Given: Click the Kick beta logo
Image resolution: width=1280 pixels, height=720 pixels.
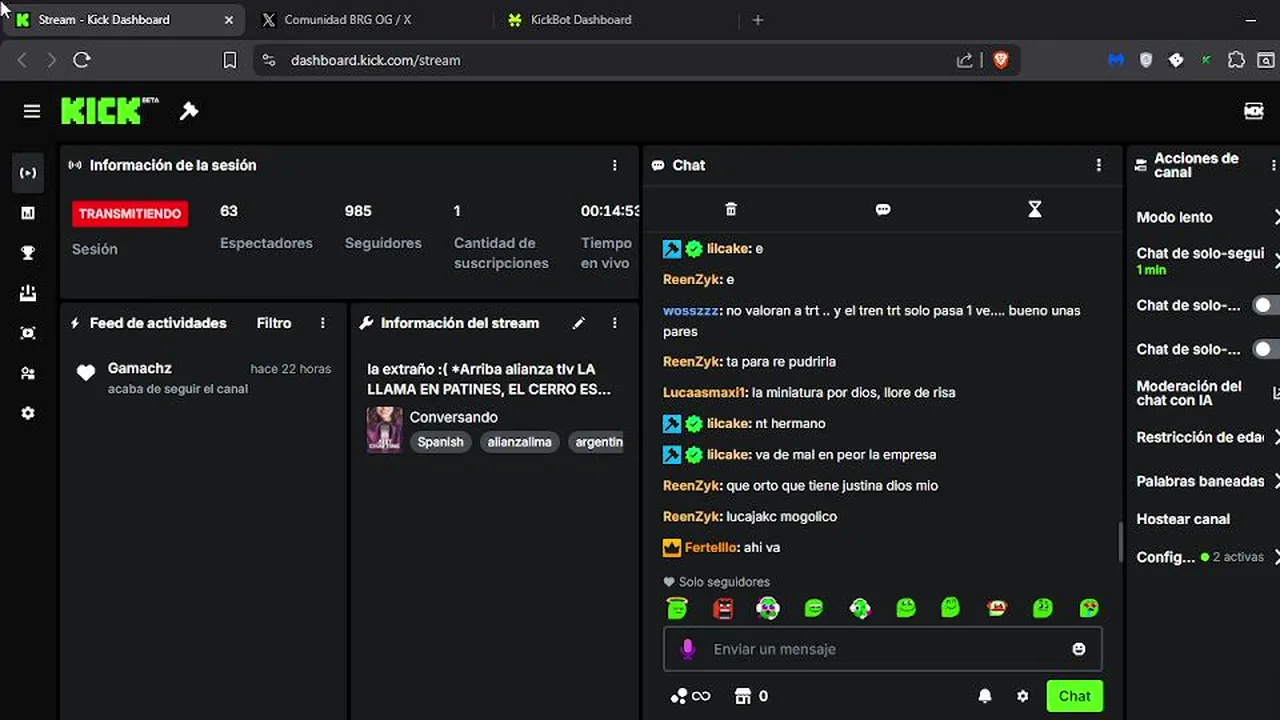Looking at the screenshot, I should [x=110, y=110].
